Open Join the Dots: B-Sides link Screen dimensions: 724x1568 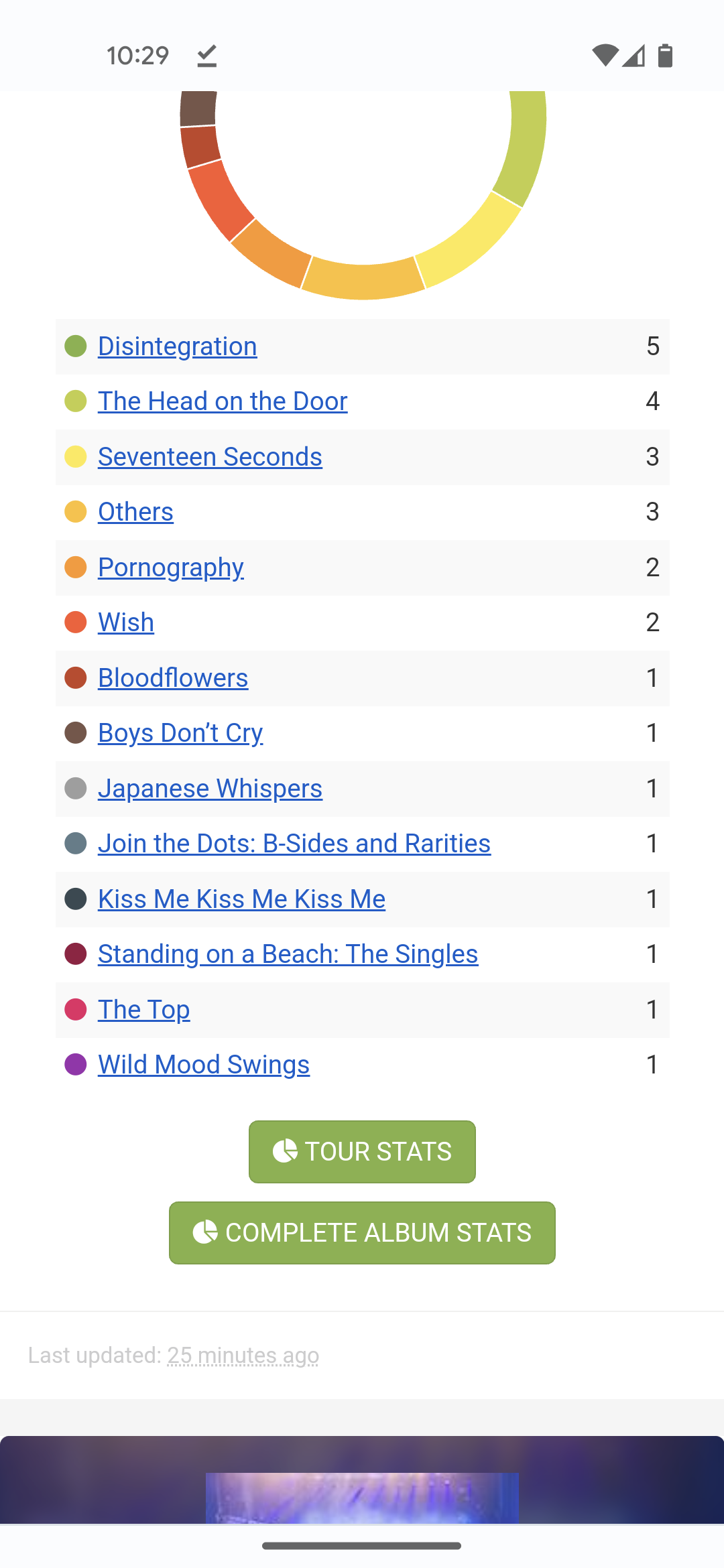[294, 844]
